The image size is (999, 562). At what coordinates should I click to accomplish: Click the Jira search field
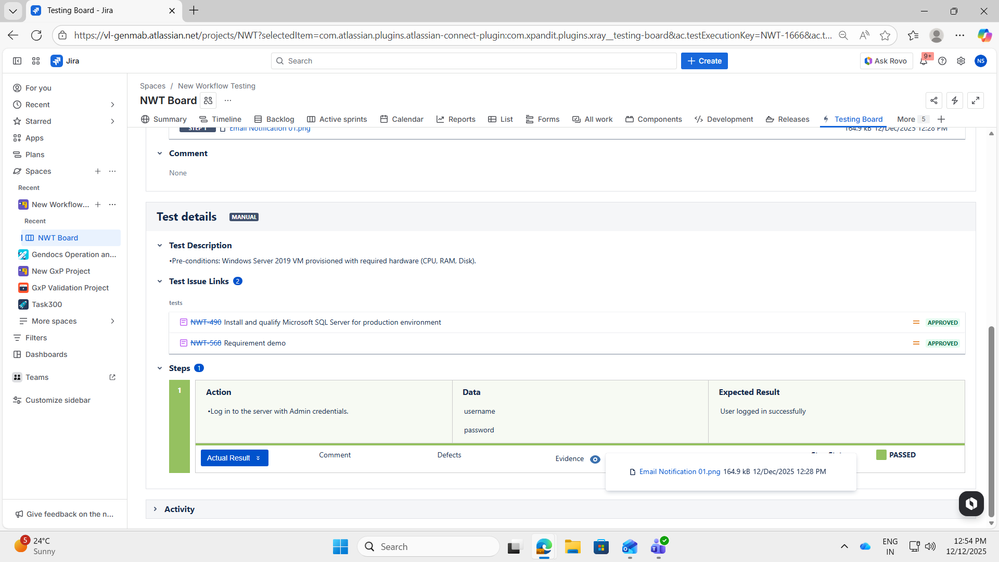coord(473,61)
